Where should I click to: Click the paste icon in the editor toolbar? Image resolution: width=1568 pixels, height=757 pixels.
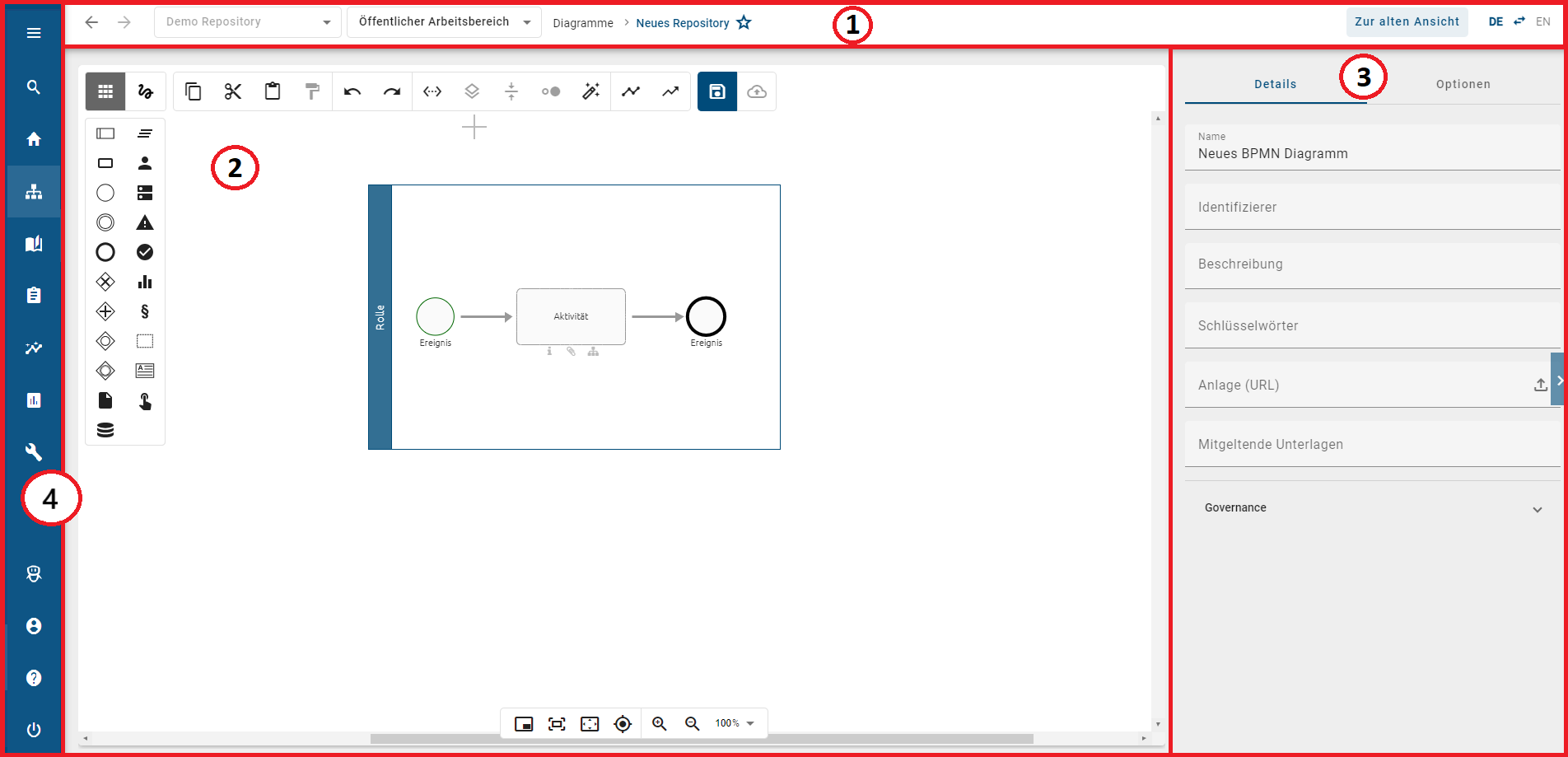pos(273,91)
